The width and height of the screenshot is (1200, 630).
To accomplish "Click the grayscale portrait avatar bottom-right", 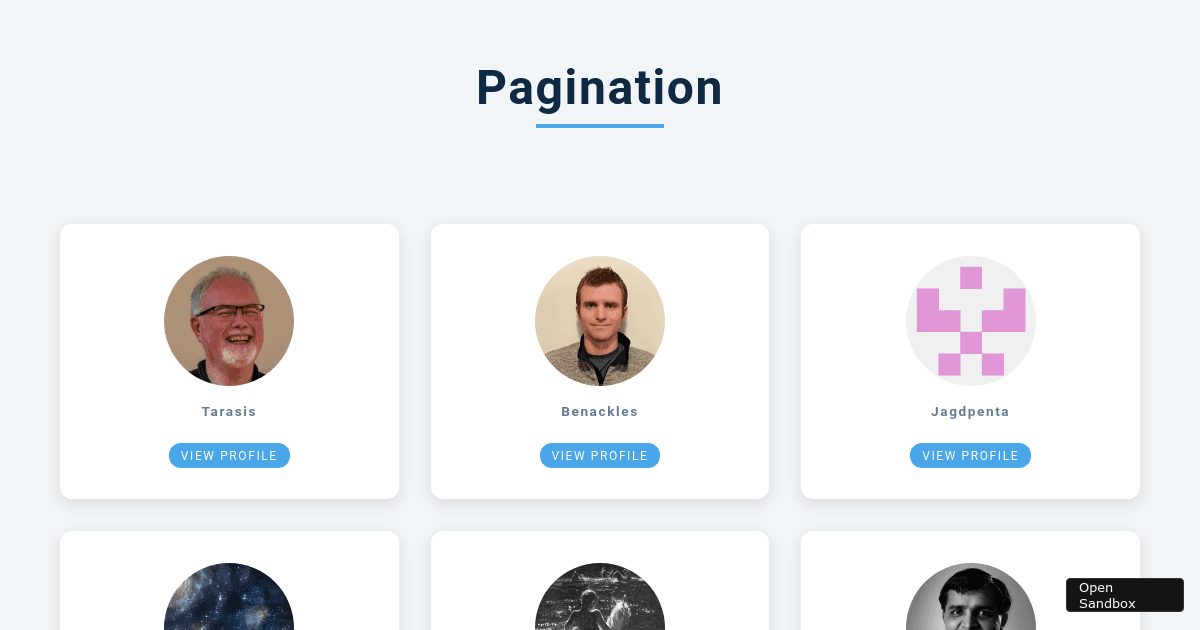I will pyautogui.click(x=970, y=598).
